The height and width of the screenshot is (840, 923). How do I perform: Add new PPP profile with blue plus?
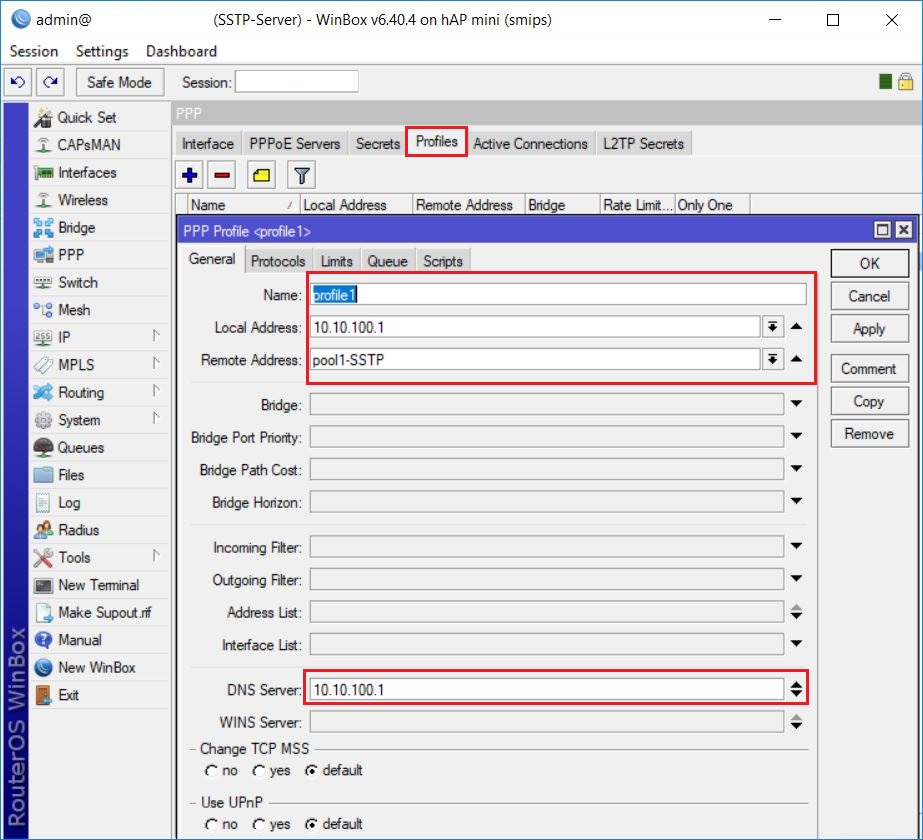pos(190,175)
